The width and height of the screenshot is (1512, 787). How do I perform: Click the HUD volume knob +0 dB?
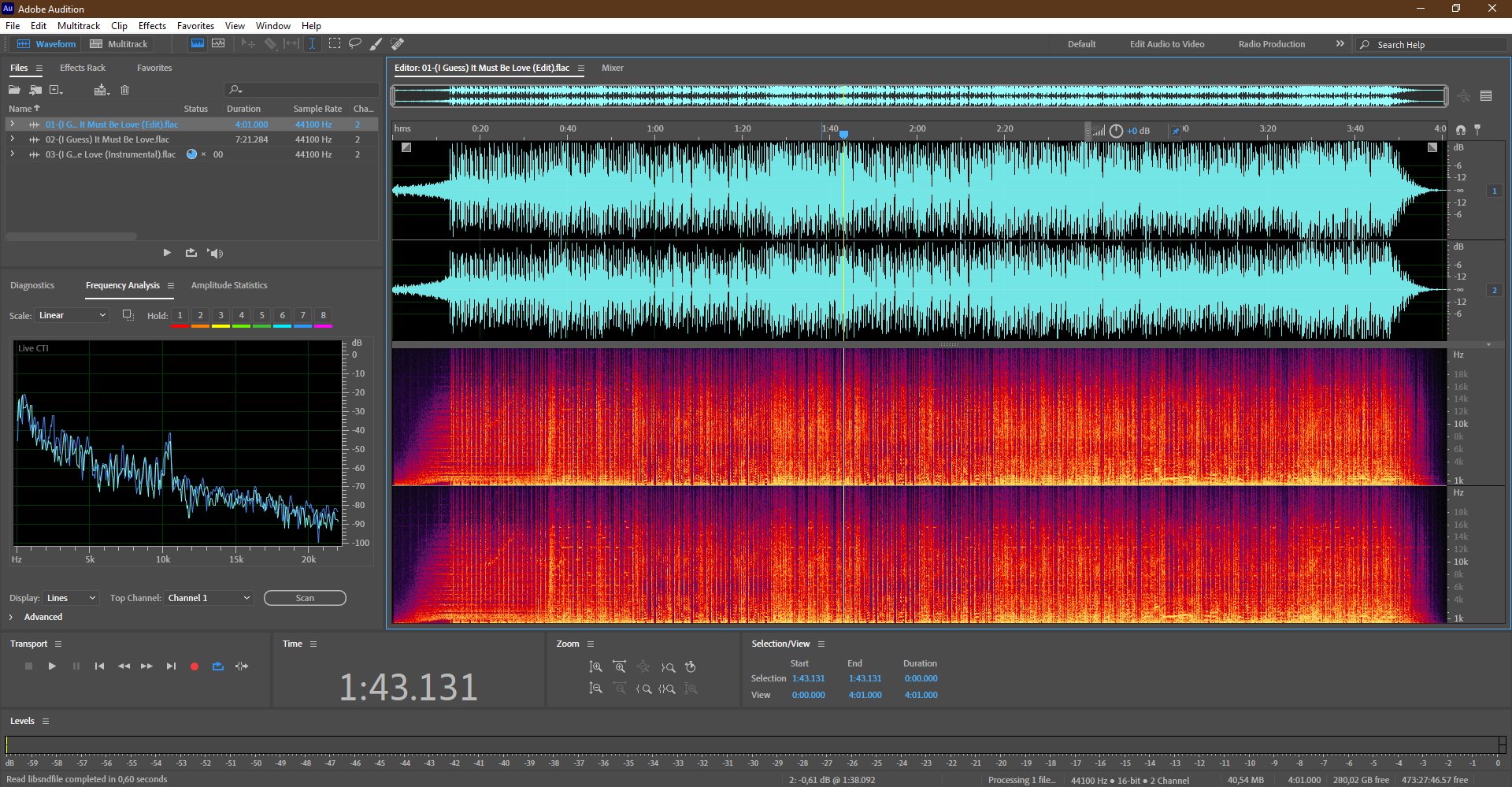(1116, 131)
